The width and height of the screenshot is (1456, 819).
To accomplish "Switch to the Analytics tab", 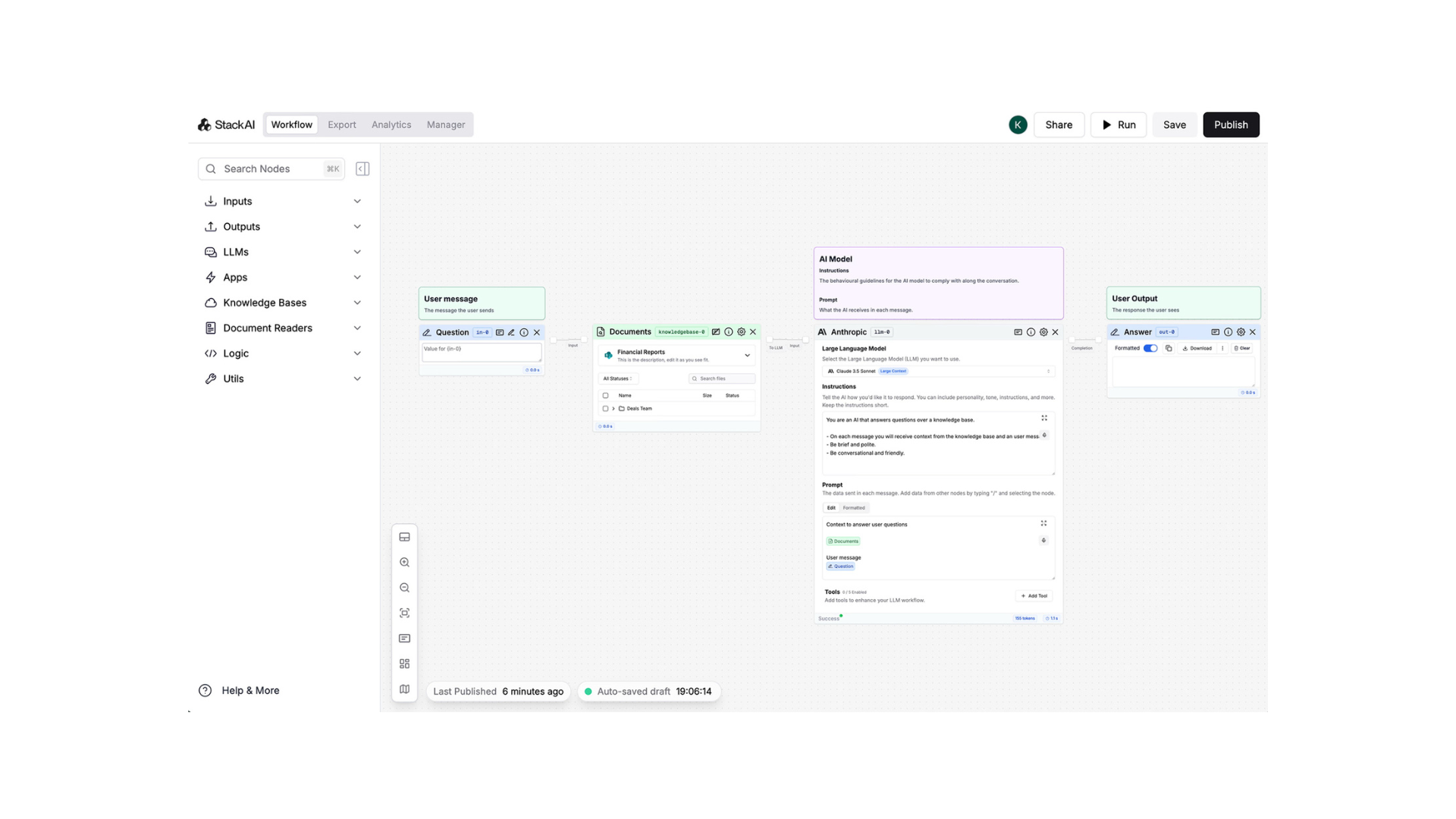I will [x=391, y=124].
